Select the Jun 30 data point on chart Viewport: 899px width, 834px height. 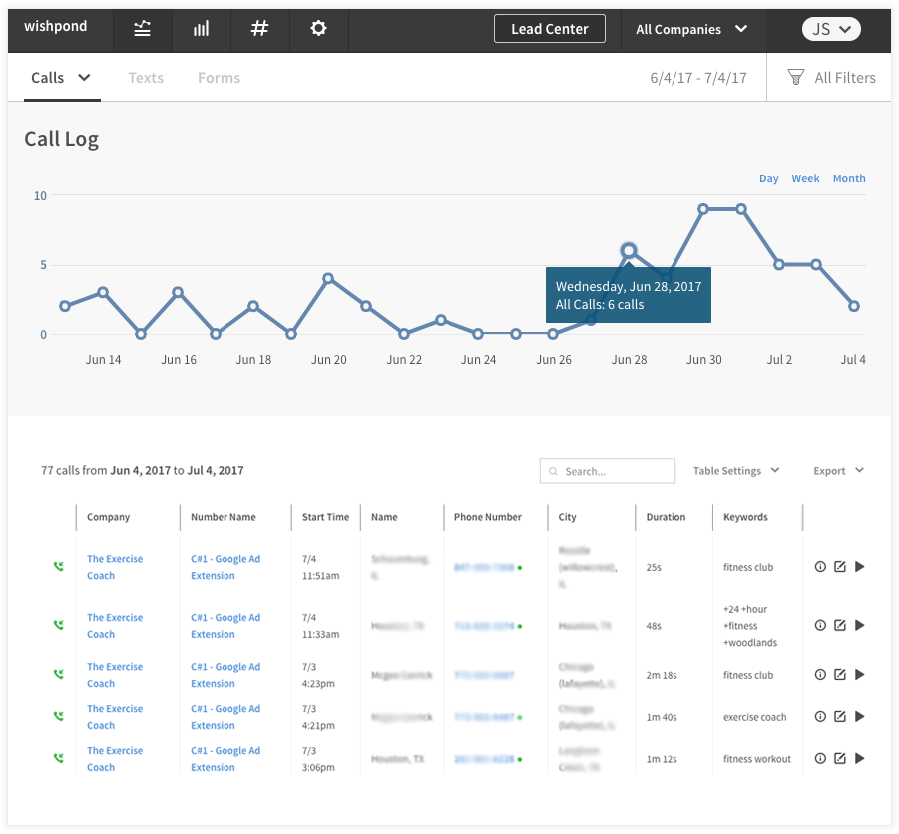pyautogui.click(x=703, y=209)
